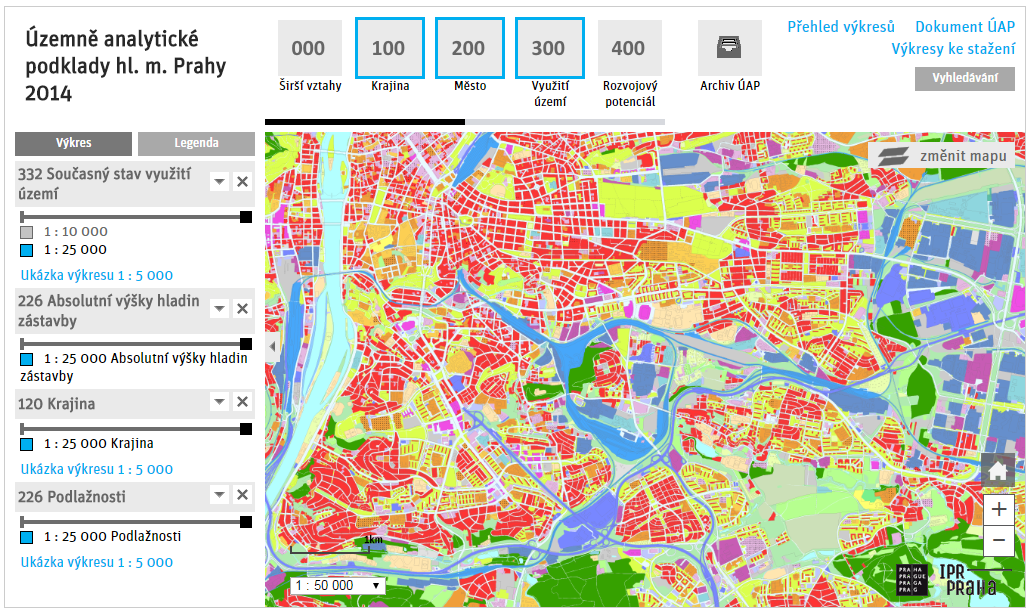The height and width of the screenshot is (613, 1031).
Task: Switch to the Legenda tab
Action: click(196, 143)
